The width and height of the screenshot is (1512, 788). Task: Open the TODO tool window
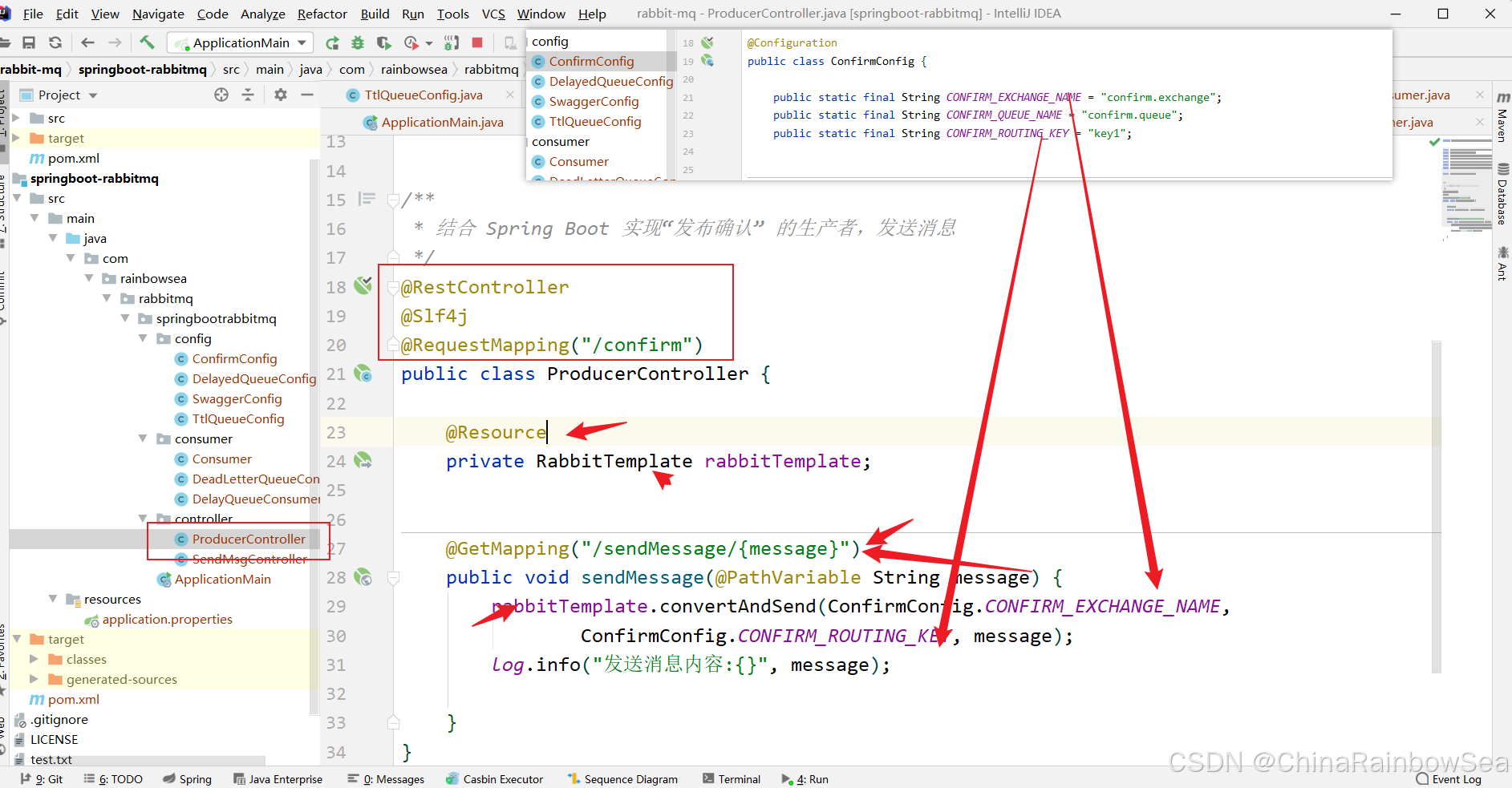point(113,779)
